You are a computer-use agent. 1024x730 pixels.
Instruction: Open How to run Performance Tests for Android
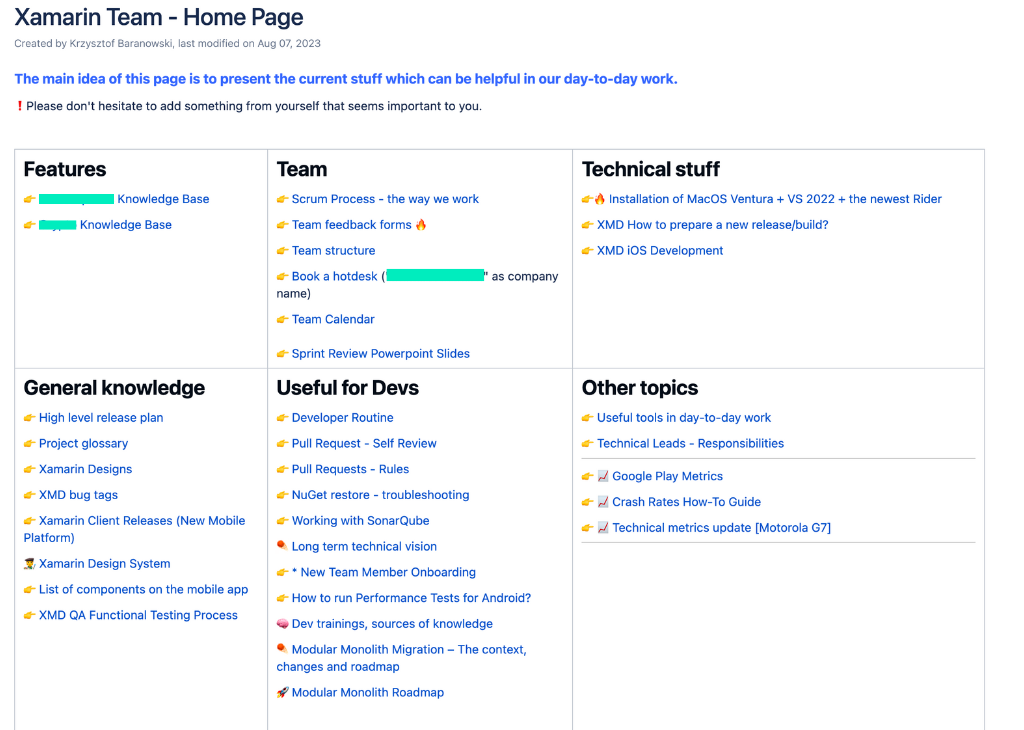(x=411, y=598)
